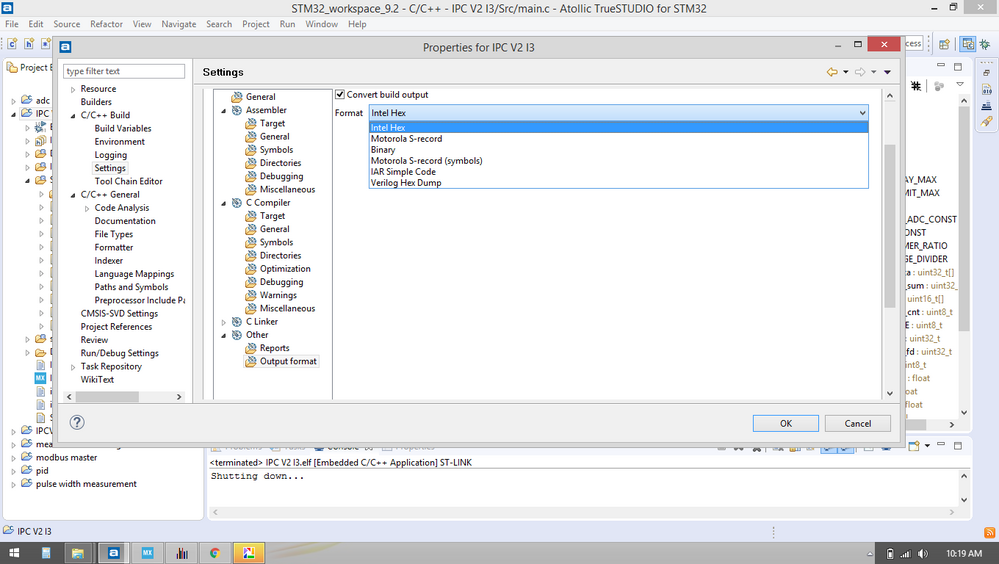Screen dimensions: 999x564
Task: Expand the C Linker tool node
Action: click(224, 322)
